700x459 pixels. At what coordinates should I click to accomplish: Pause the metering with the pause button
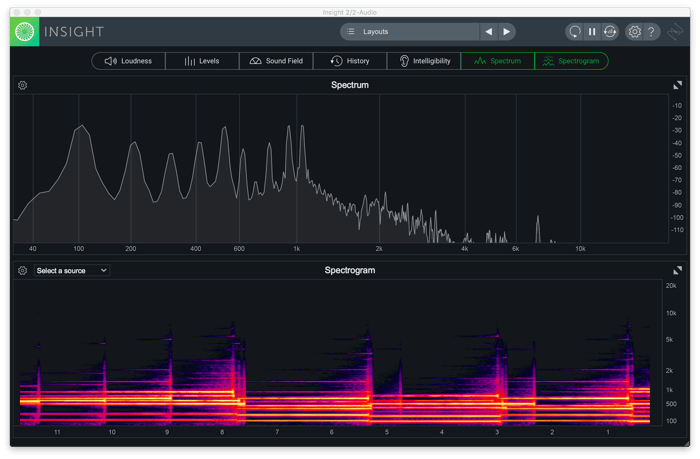pos(592,32)
